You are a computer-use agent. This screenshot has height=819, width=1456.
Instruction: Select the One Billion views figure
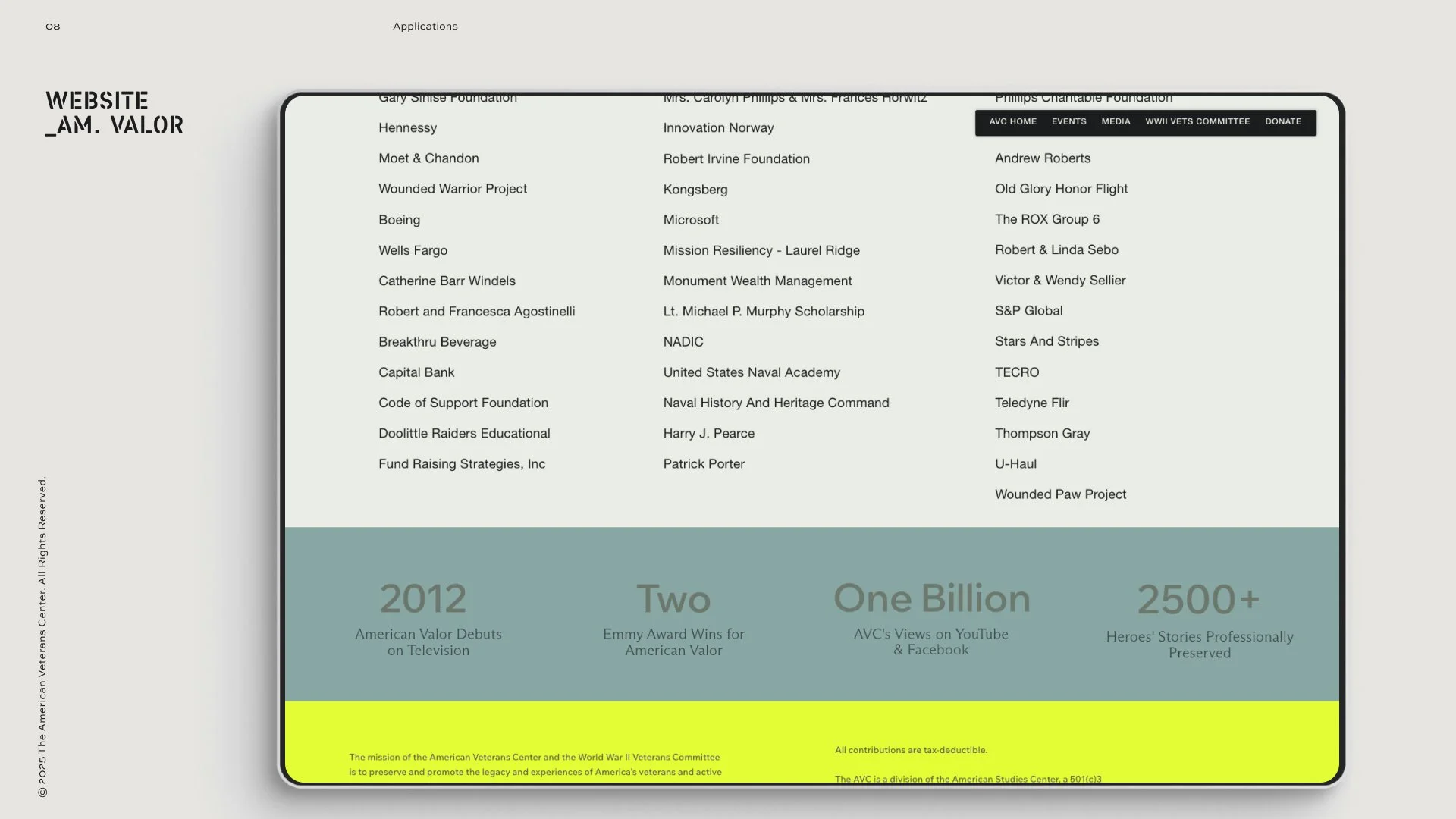click(x=932, y=598)
